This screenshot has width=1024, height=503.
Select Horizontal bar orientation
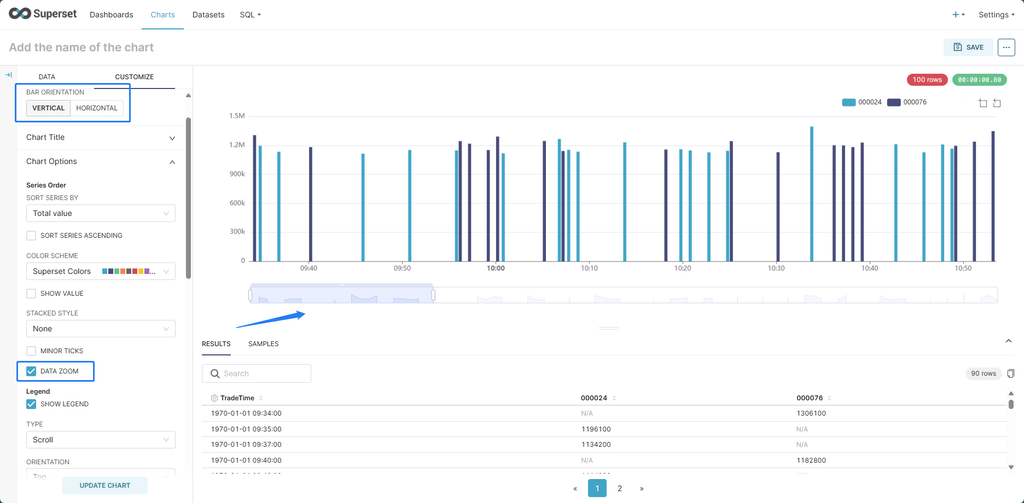tap(97, 108)
